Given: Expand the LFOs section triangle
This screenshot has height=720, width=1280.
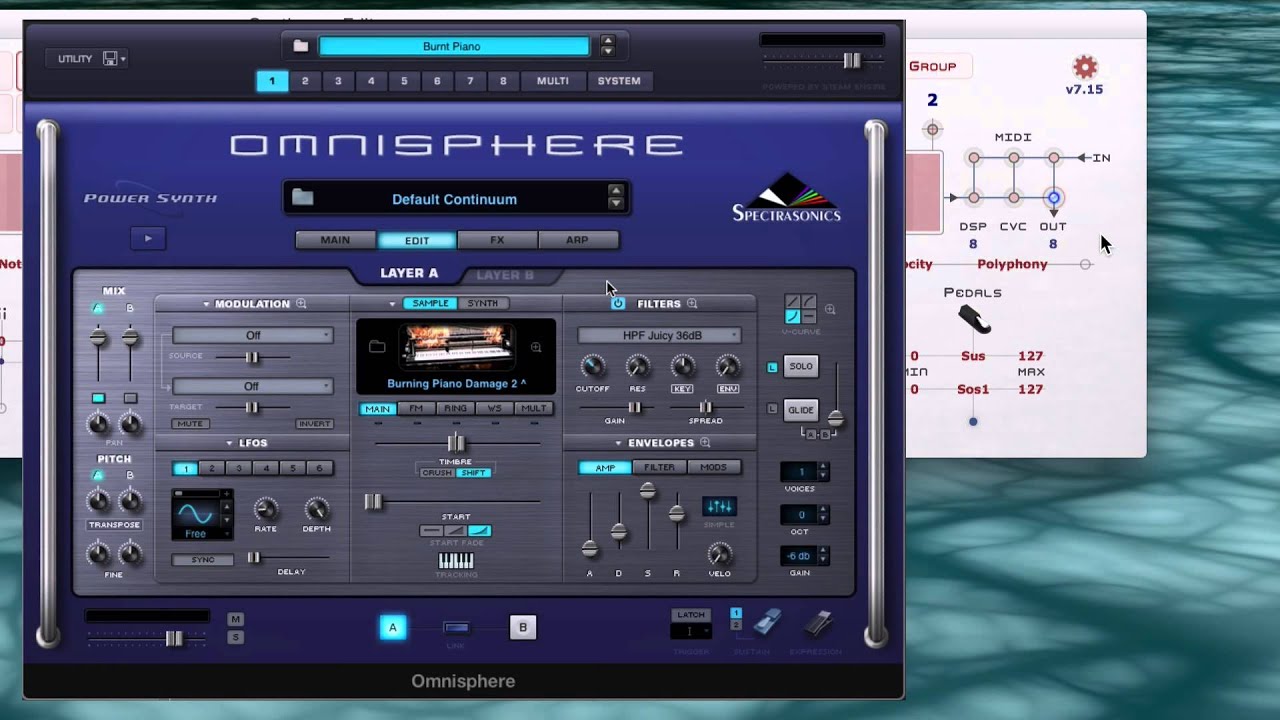Looking at the screenshot, I should pyautogui.click(x=229, y=443).
